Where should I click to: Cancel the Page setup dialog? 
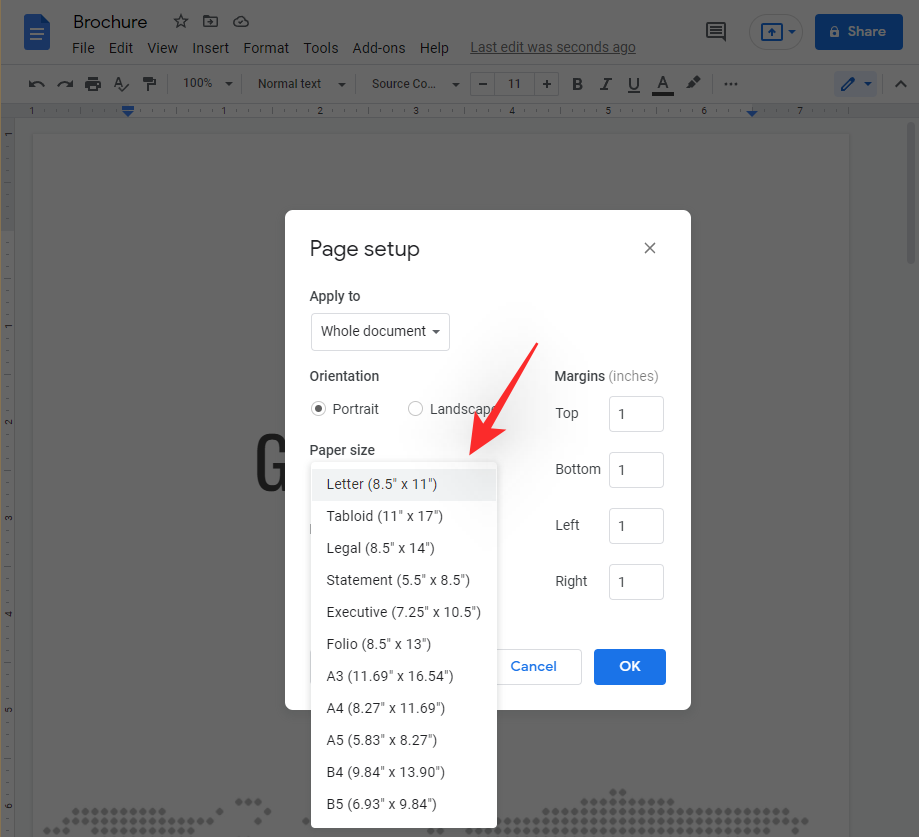(x=533, y=667)
